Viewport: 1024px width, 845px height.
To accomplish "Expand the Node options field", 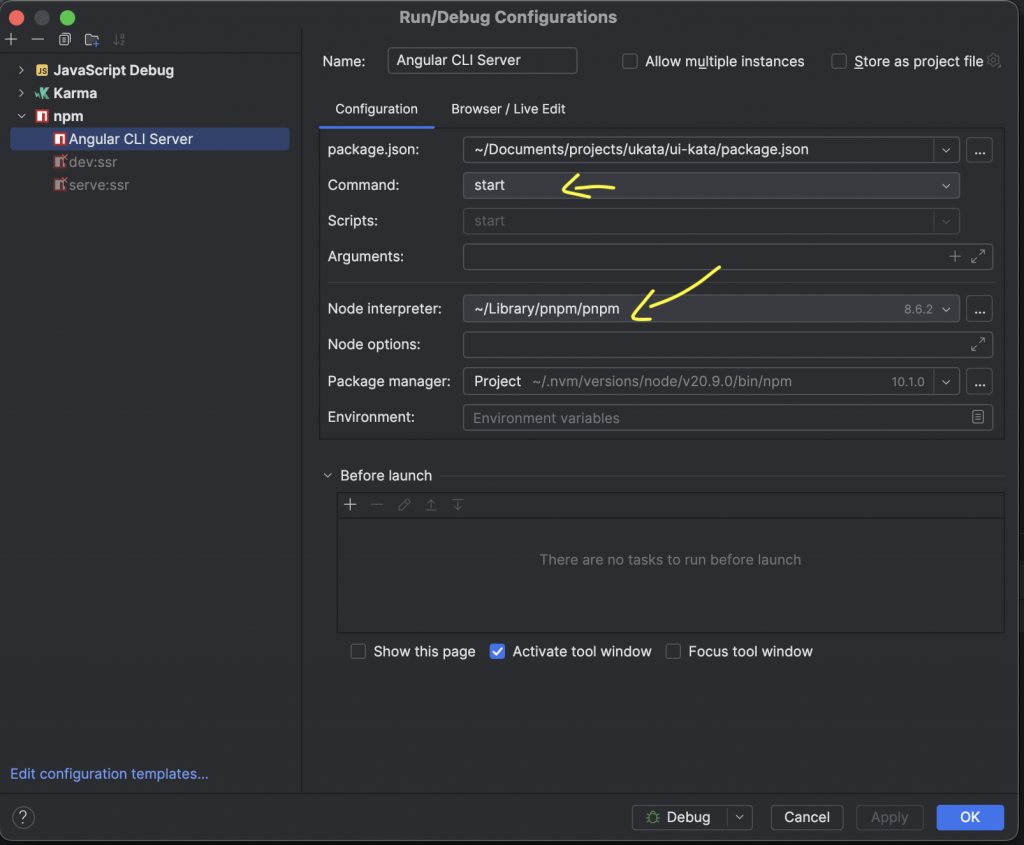I will click(x=978, y=345).
